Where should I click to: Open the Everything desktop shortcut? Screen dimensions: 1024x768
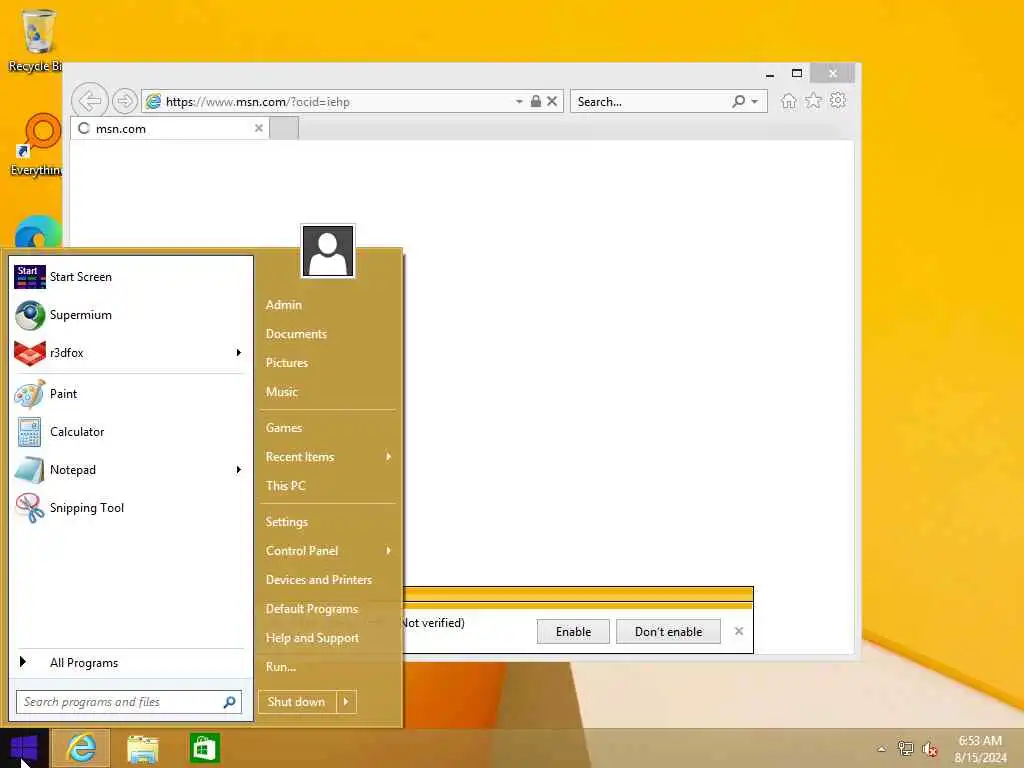(37, 145)
